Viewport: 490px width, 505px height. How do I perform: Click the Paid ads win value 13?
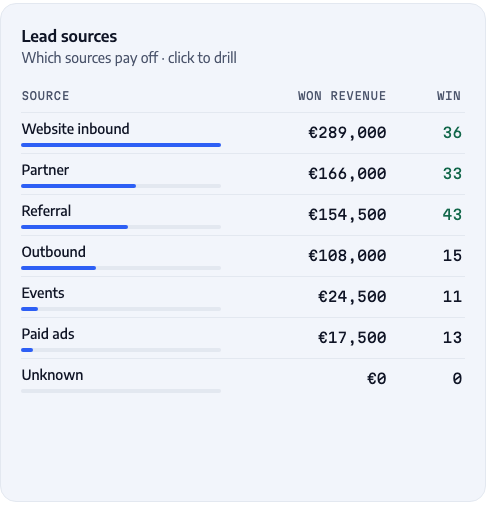[452, 338]
